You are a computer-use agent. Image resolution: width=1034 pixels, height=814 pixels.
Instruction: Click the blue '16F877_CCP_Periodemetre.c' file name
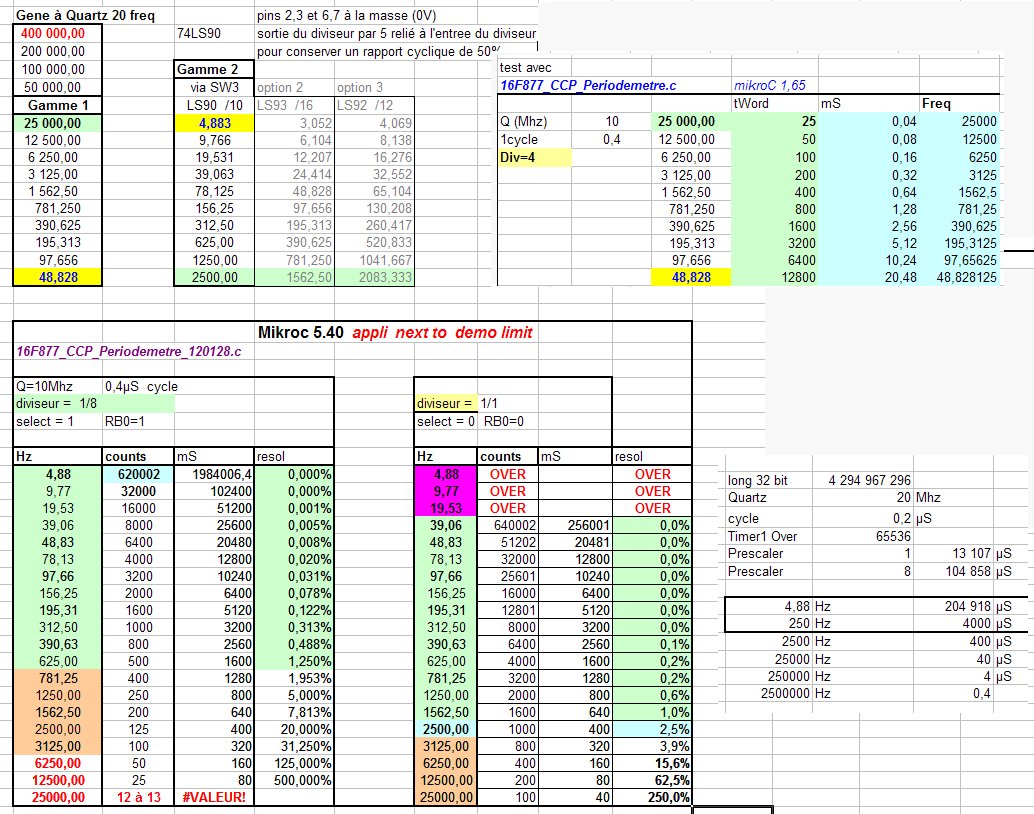coord(588,85)
